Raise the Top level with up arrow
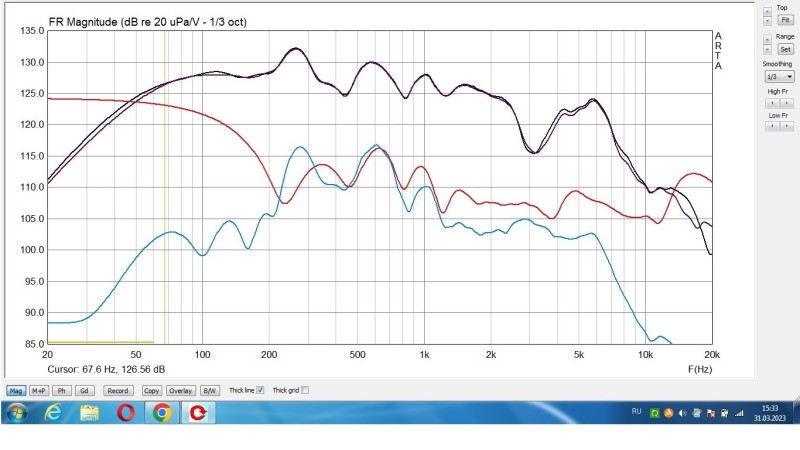800x450 pixels. 767,11
